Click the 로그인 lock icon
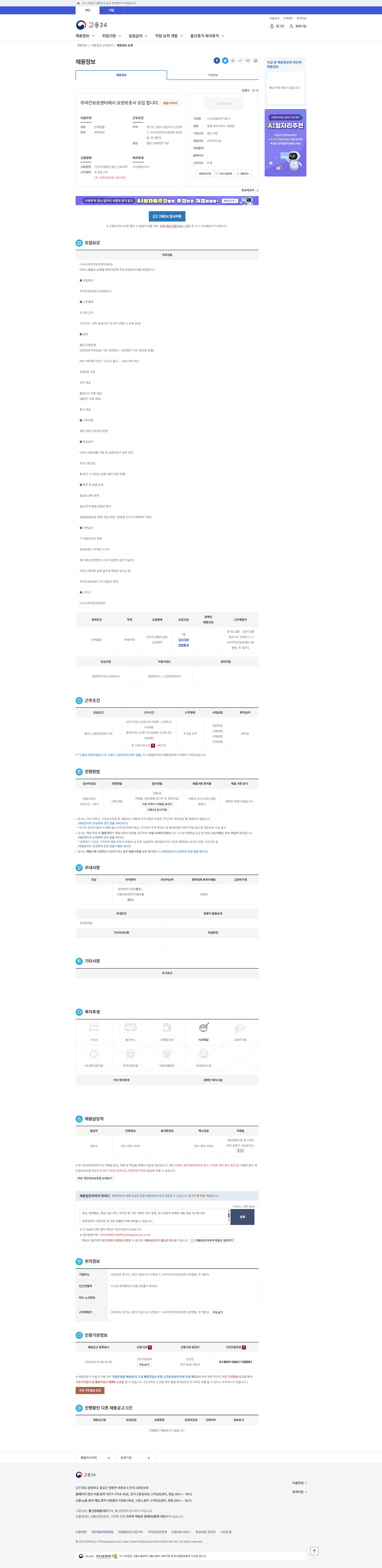Viewport: 382px width, 1568px height. pyautogui.click(x=272, y=26)
